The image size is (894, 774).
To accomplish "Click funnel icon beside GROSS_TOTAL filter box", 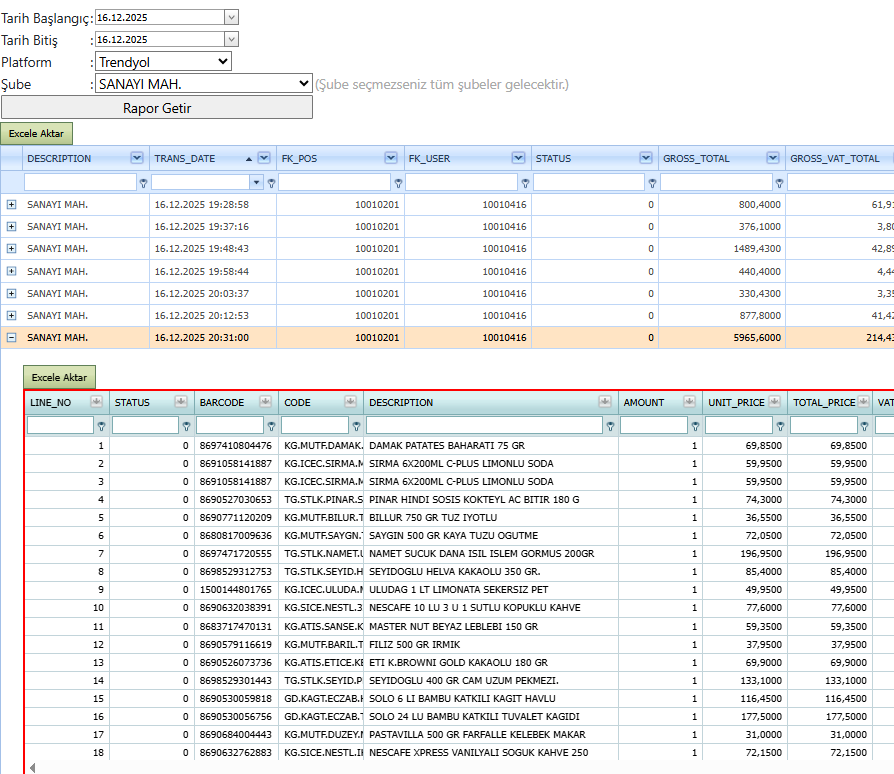I will click(x=779, y=183).
